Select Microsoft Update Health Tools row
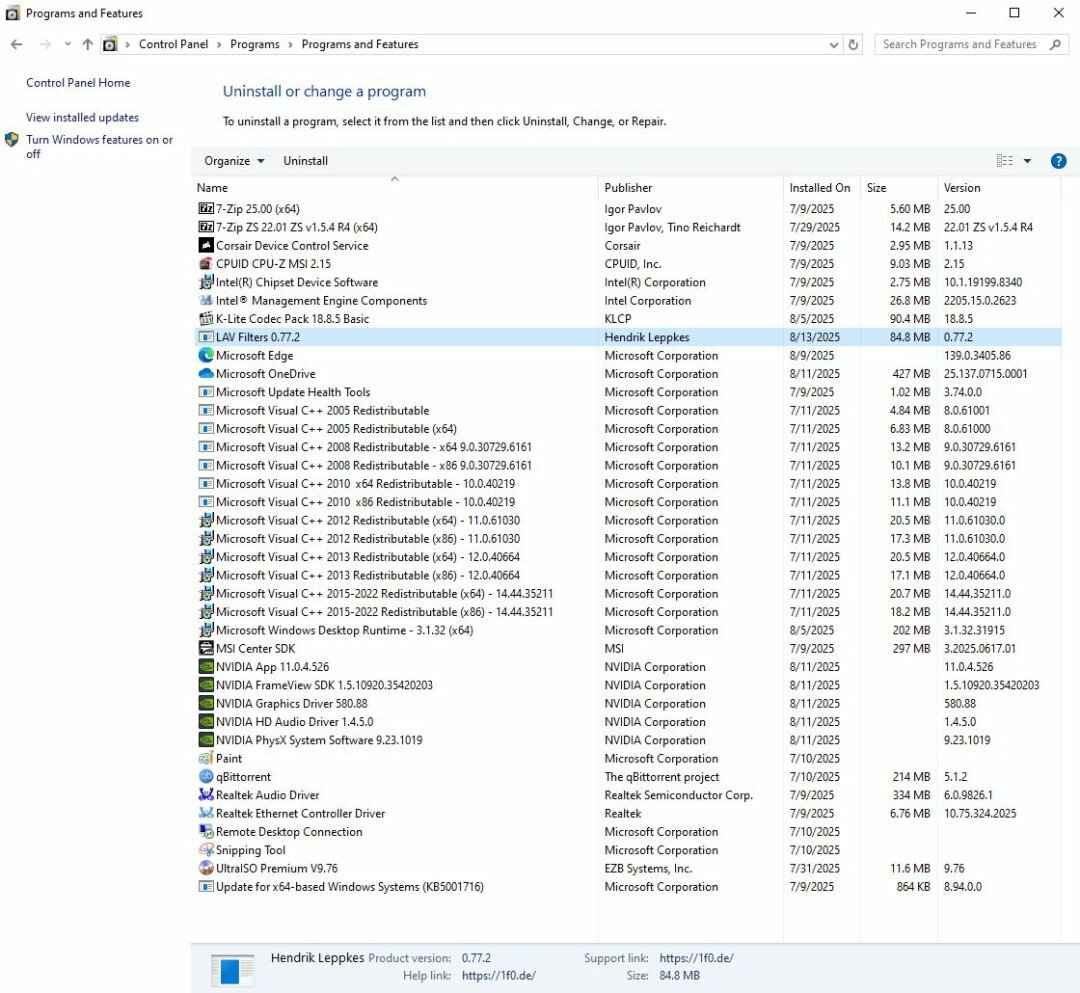1080x993 pixels. tap(626, 393)
